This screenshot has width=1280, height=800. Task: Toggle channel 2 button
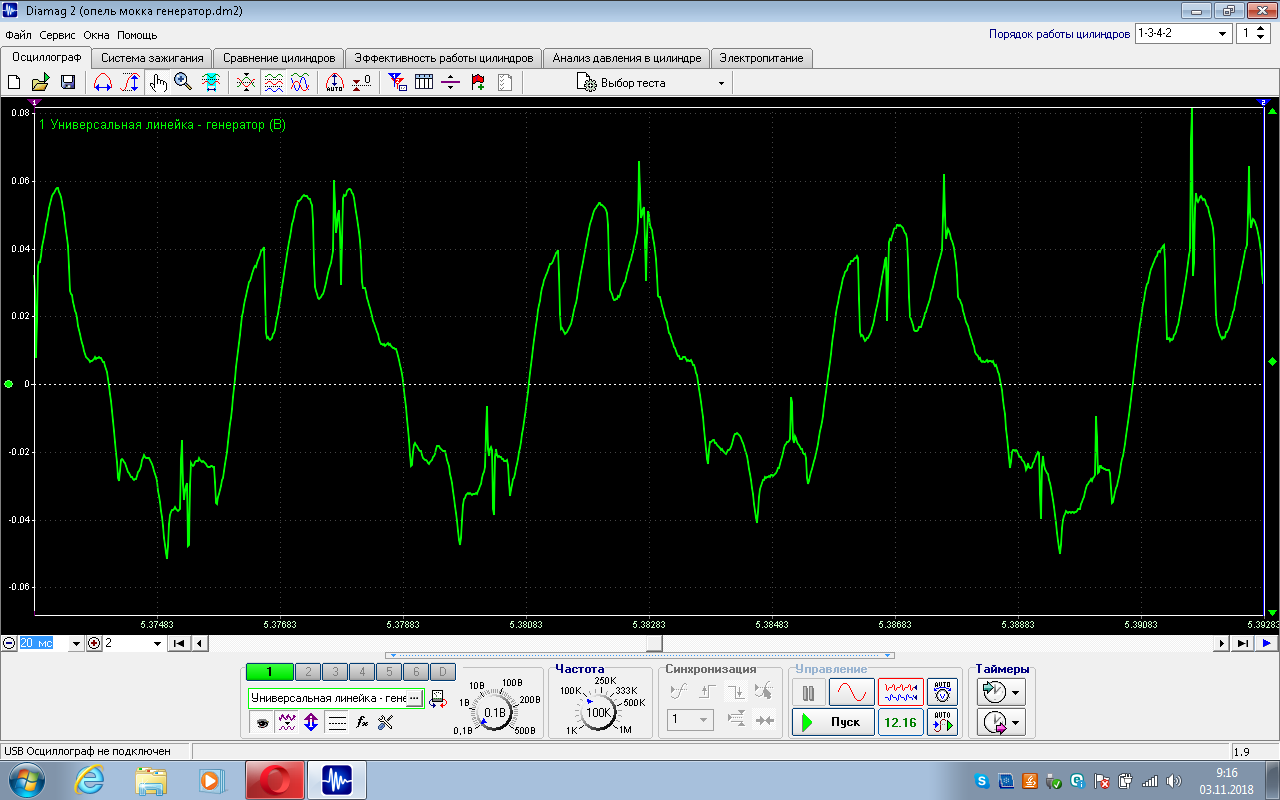(308, 672)
